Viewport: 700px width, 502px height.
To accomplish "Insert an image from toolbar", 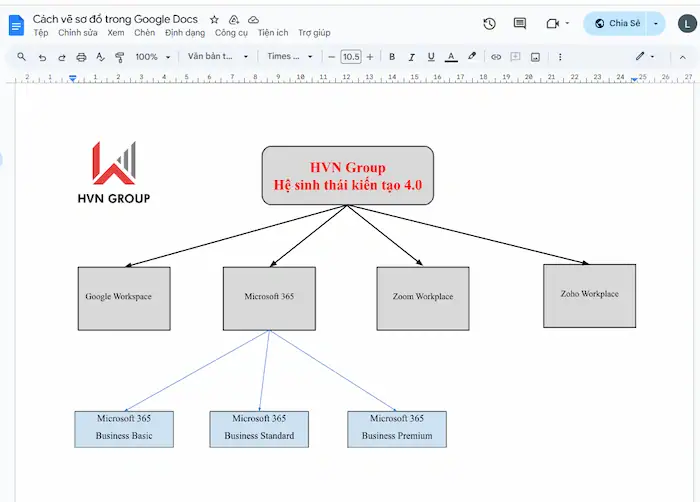I will pos(535,57).
